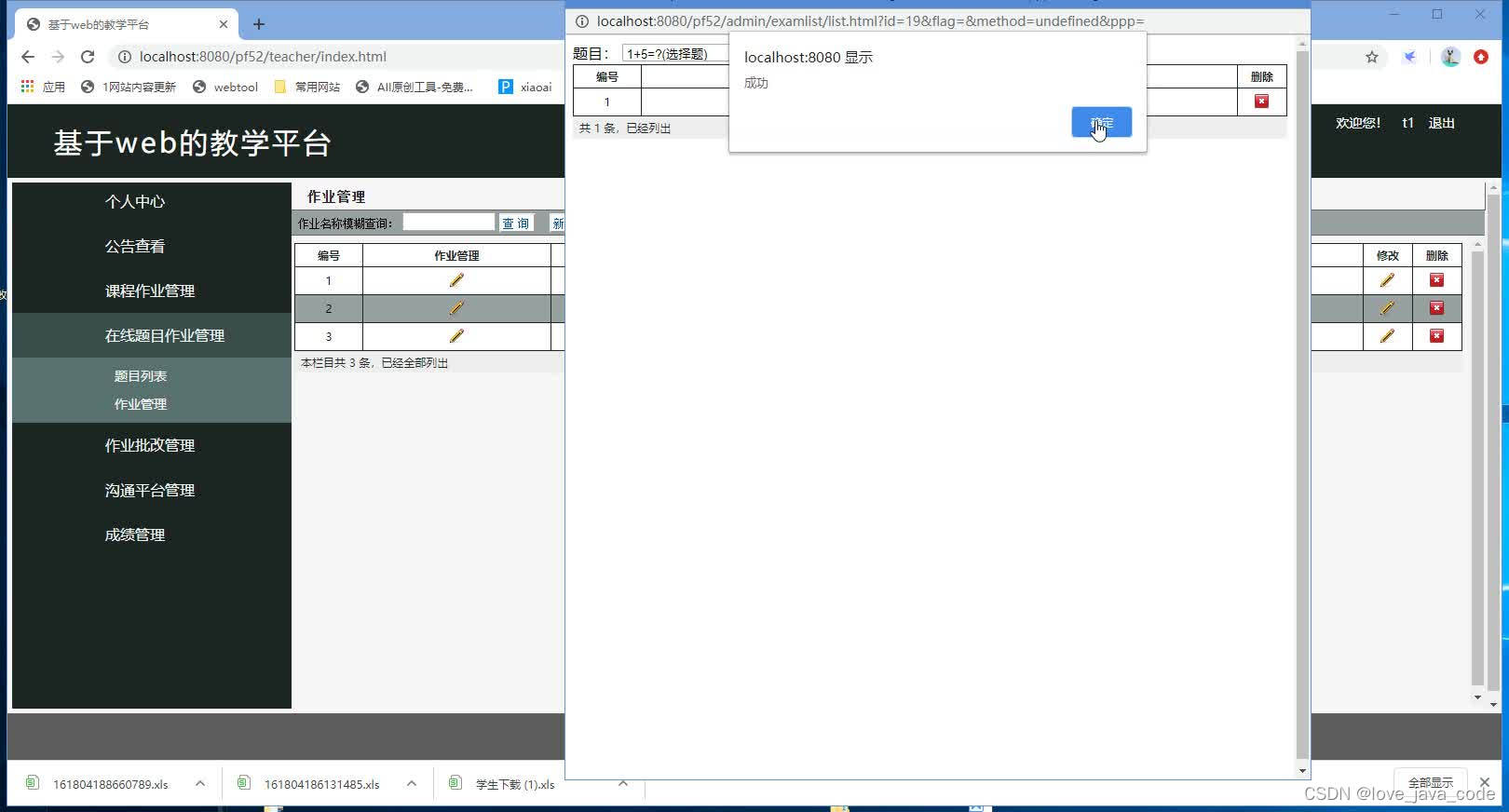Edit homework management pencil in row 3
Viewport: 1509px width, 812px height.
pos(456,336)
